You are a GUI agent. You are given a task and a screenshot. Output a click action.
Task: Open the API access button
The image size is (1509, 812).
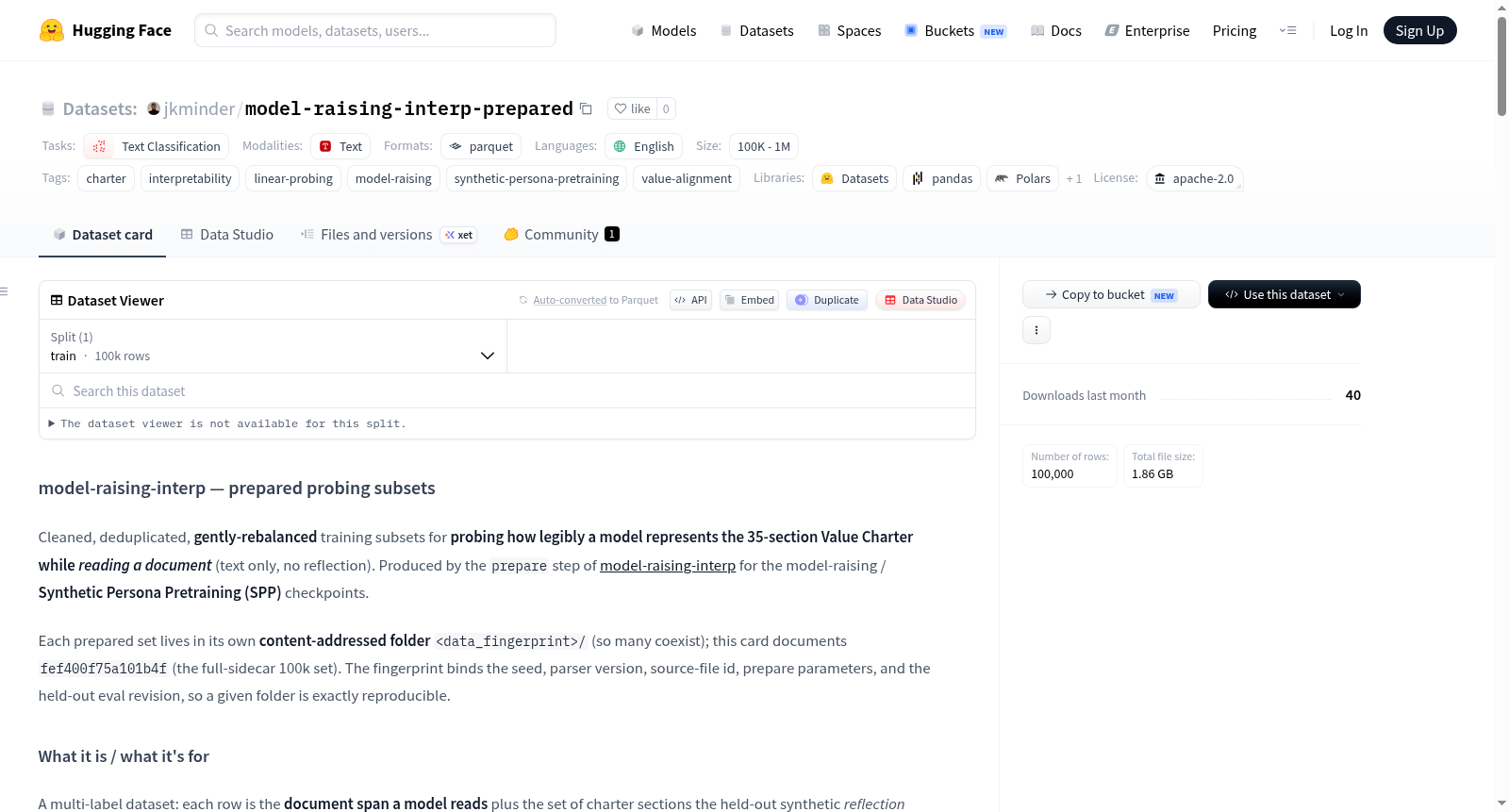tap(690, 300)
